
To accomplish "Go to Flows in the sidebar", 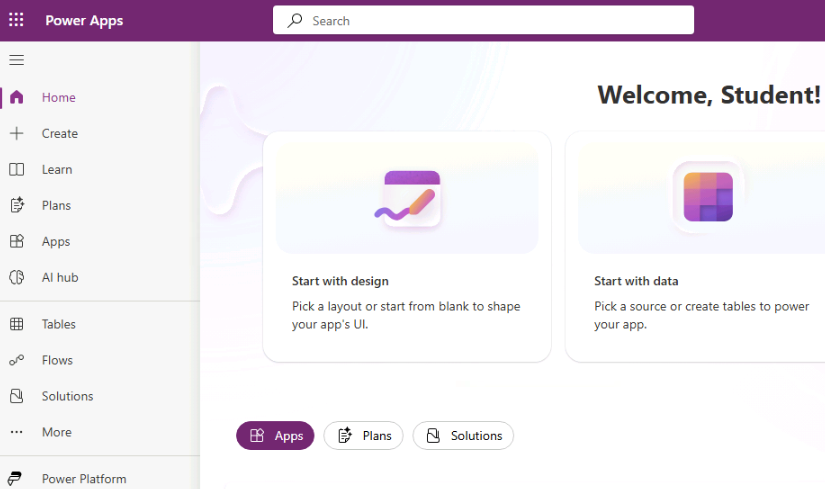I will point(100,360).
